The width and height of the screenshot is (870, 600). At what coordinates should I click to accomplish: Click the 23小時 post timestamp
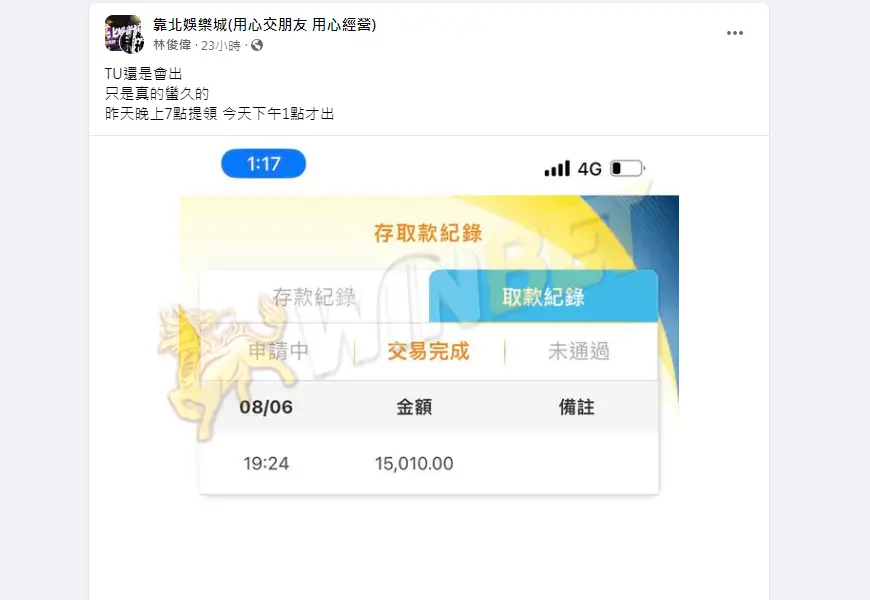[221, 46]
